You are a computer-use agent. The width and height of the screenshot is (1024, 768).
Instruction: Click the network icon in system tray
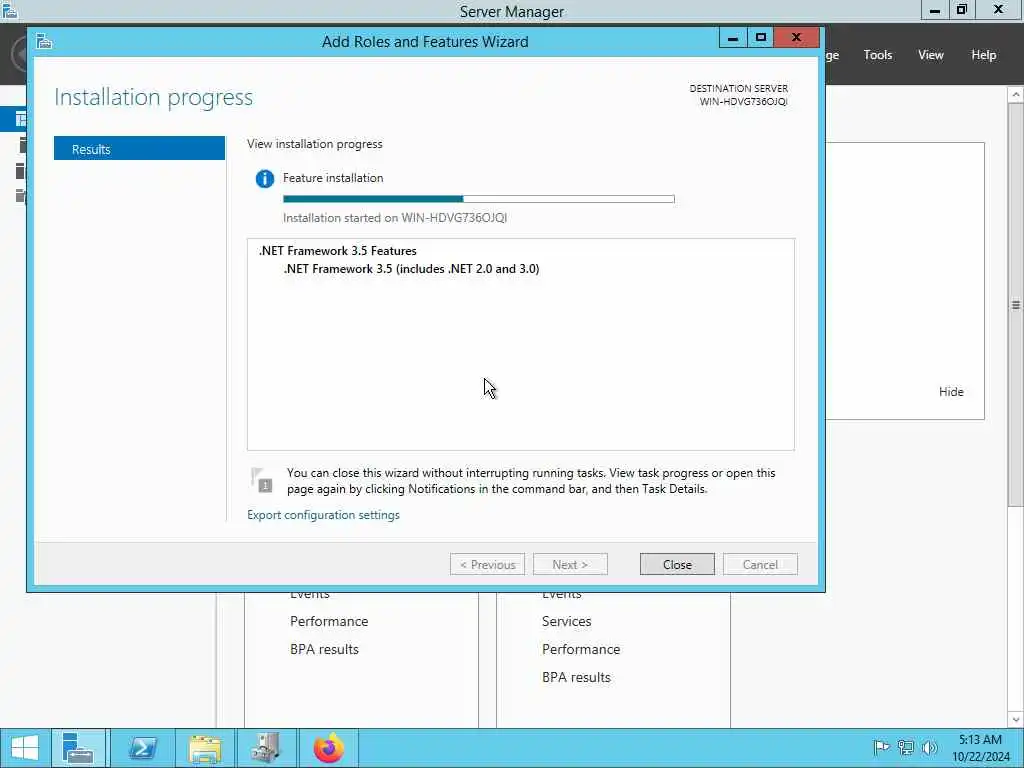[905, 747]
